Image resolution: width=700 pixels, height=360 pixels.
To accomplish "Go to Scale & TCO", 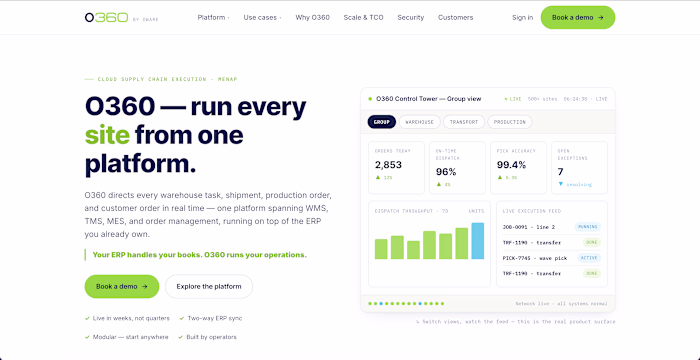I will coord(363,17).
